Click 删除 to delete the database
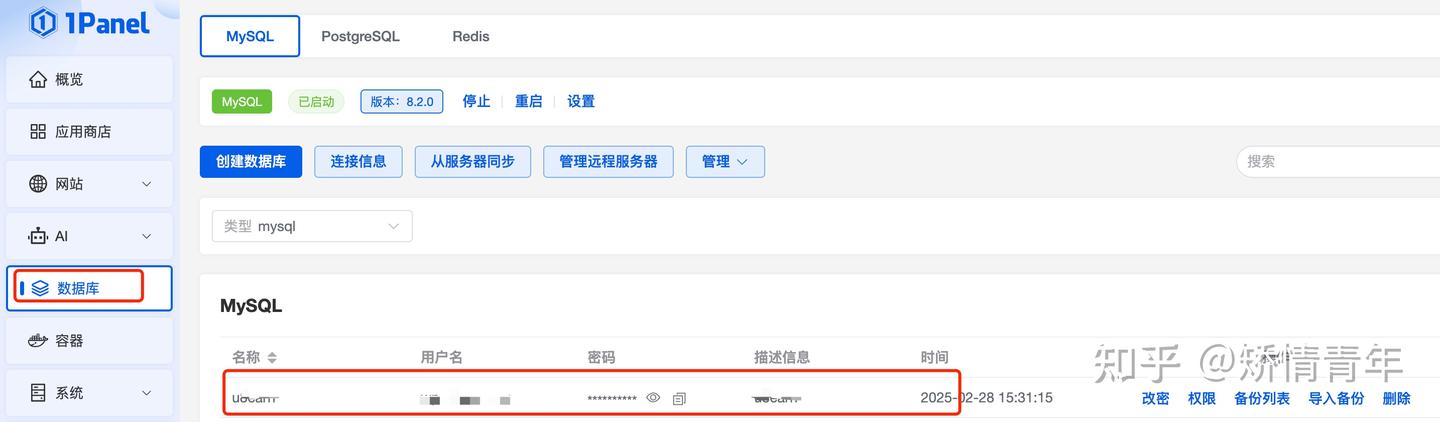The height and width of the screenshot is (422, 1440). [1396, 398]
